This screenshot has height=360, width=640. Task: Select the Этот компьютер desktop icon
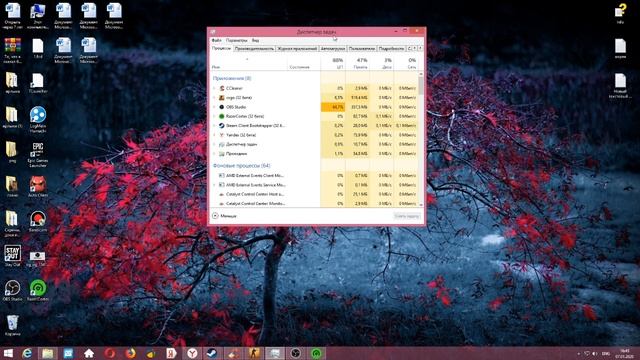(x=38, y=16)
